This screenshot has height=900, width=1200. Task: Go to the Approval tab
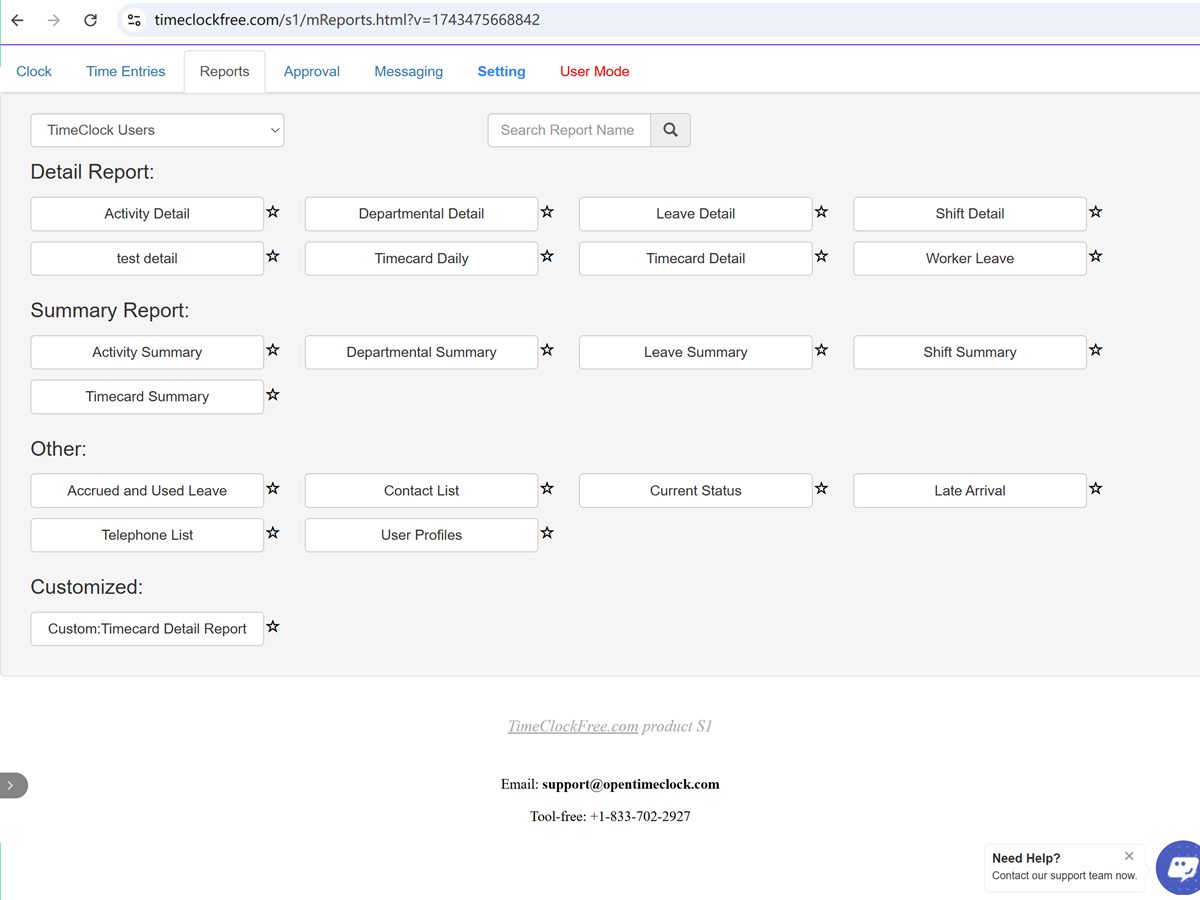[x=312, y=71]
